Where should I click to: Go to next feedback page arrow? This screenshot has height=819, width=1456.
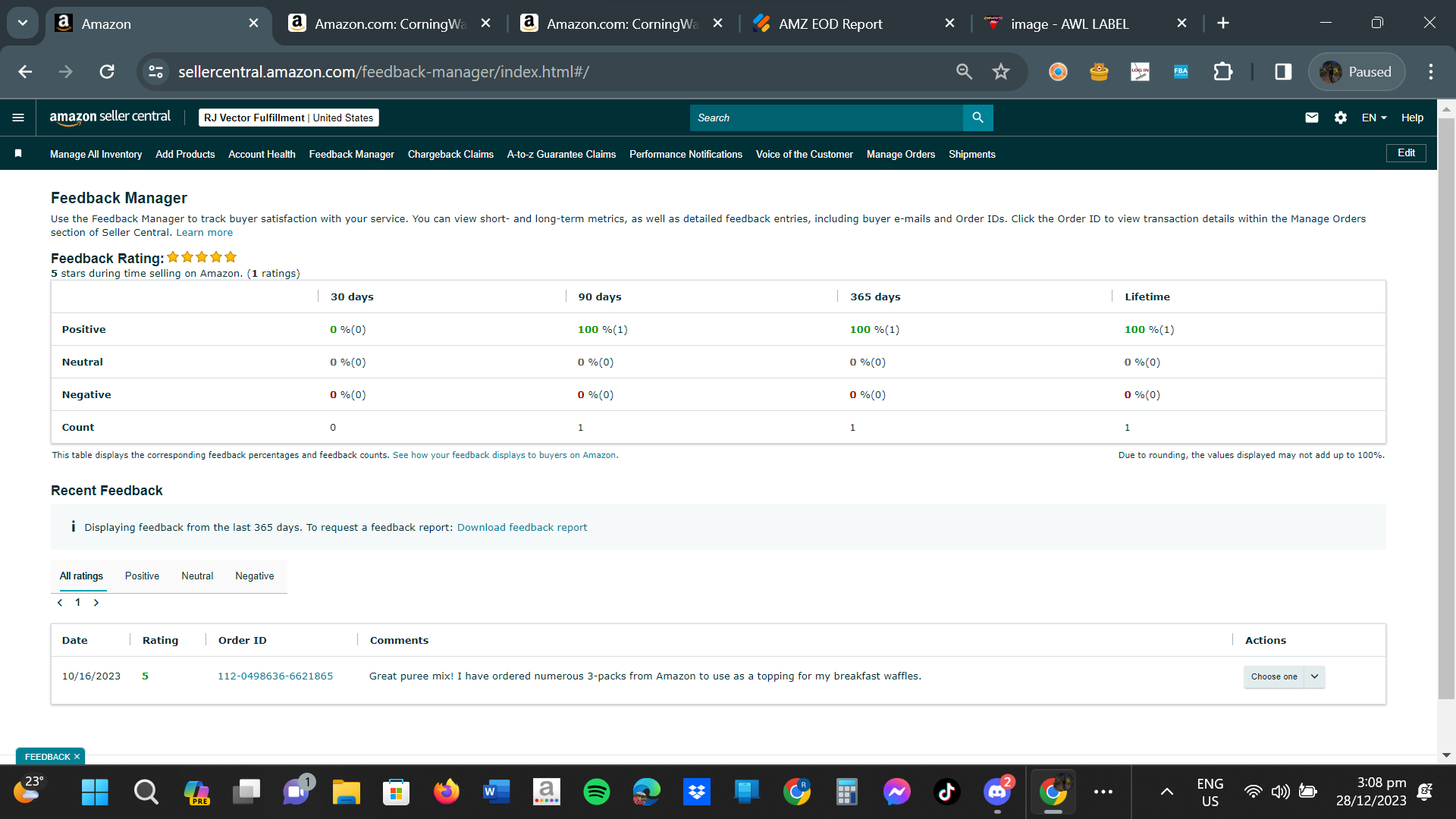click(96, 603)
